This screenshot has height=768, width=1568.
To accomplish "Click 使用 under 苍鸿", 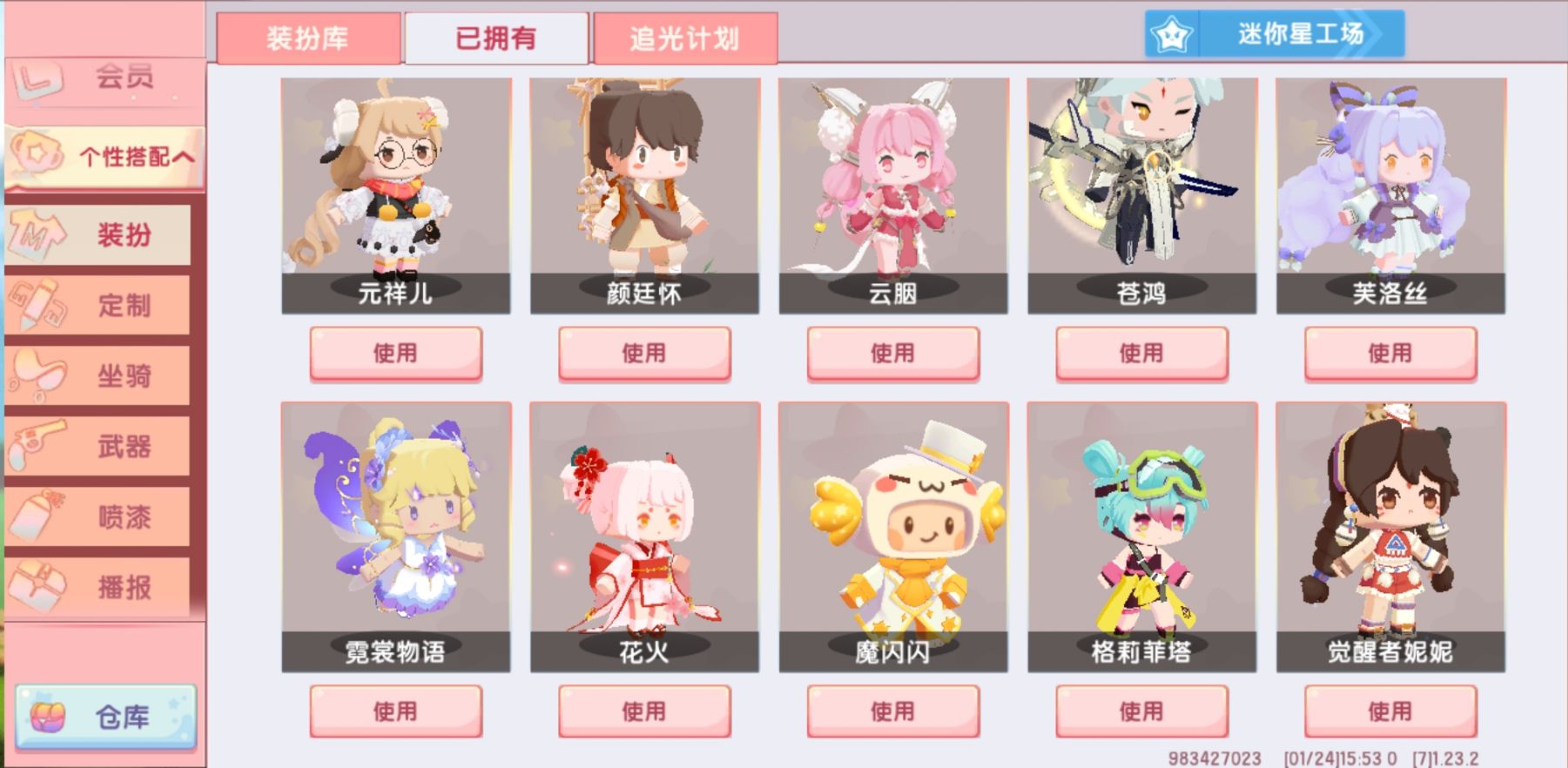I will coord(1142,354).
